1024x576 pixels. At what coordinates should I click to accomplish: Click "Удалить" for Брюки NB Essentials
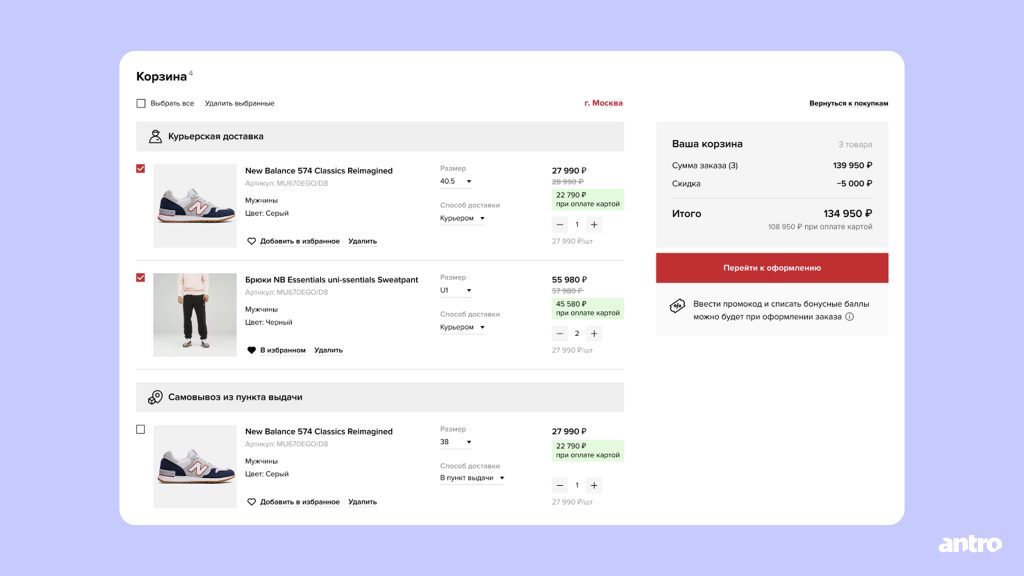[x=328, y=350]
